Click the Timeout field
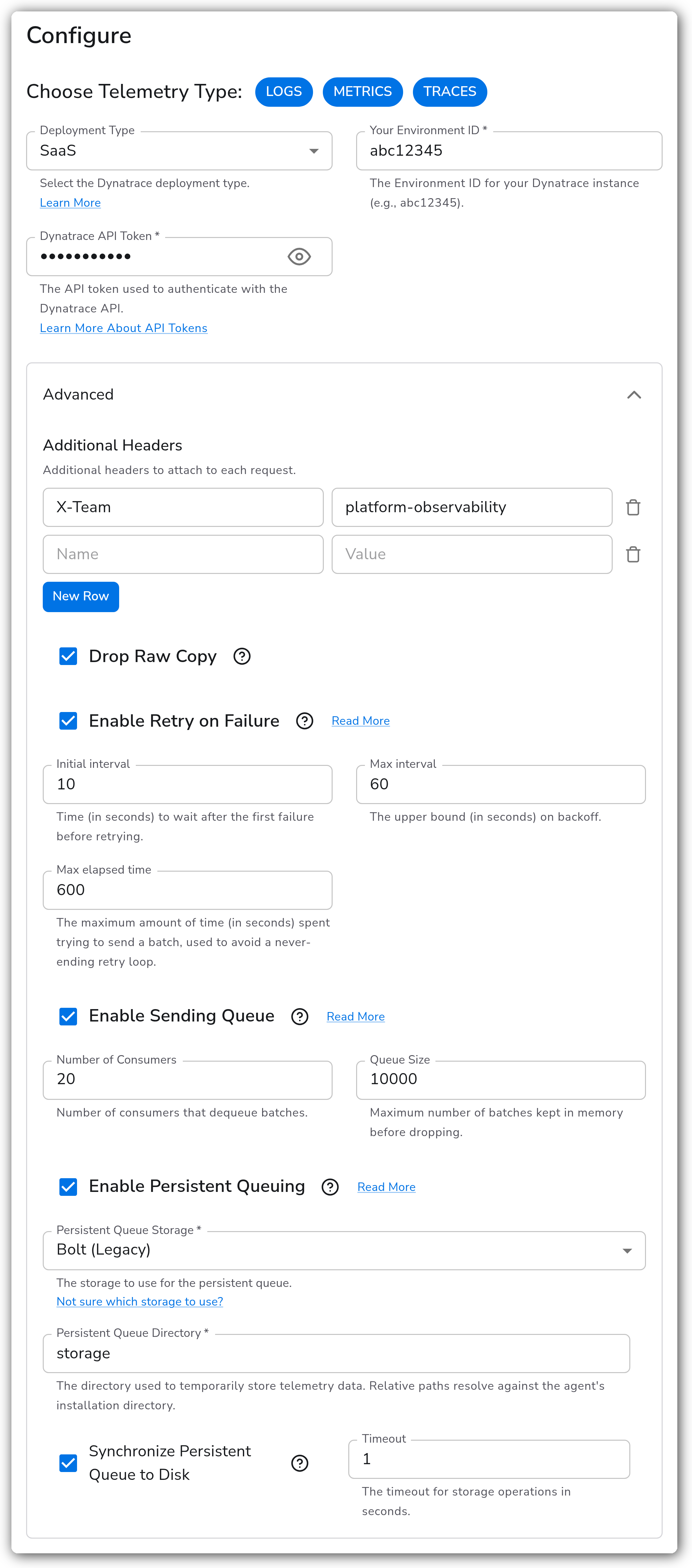The height and width of the screenshot is (1568, 692). [489, 1460]
